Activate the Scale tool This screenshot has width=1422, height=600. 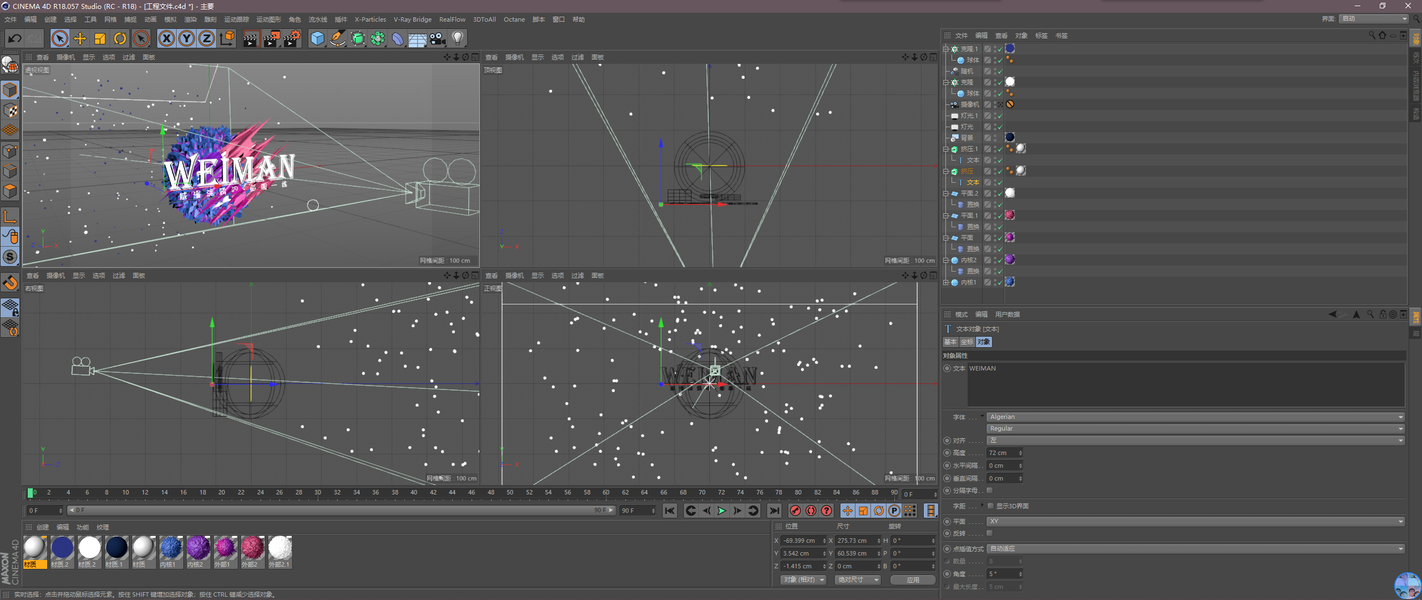(100, 38)
